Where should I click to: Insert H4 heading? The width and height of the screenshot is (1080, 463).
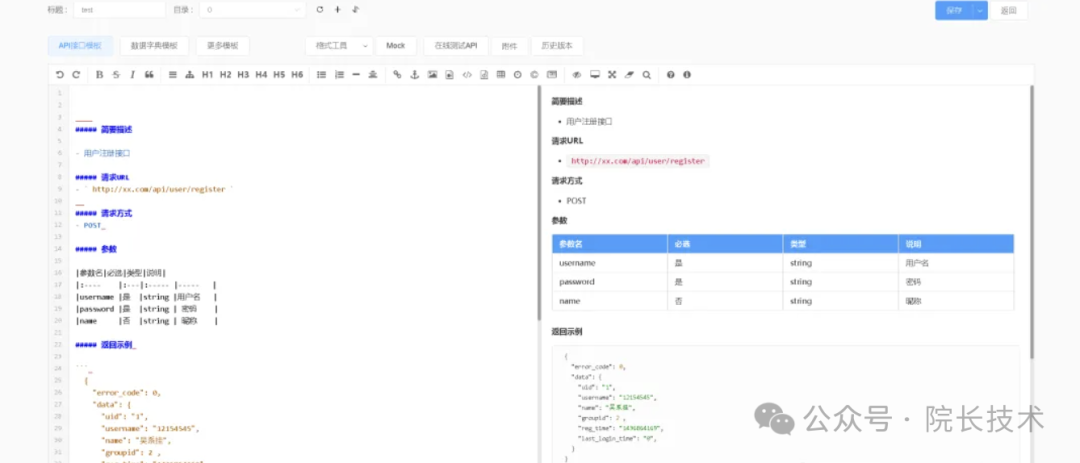pos(261,74)
